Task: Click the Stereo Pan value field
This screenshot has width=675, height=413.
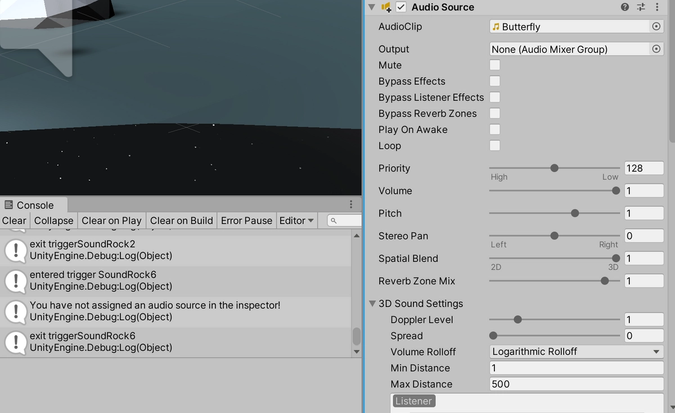Action: click(644, 236)
